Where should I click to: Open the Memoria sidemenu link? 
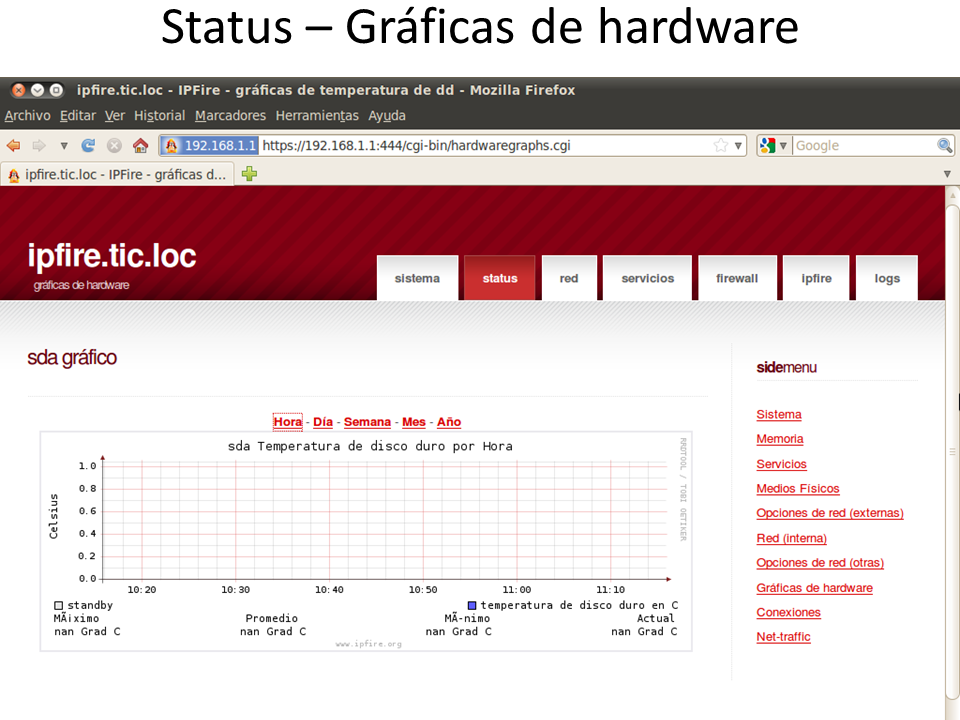coord(779,439)
